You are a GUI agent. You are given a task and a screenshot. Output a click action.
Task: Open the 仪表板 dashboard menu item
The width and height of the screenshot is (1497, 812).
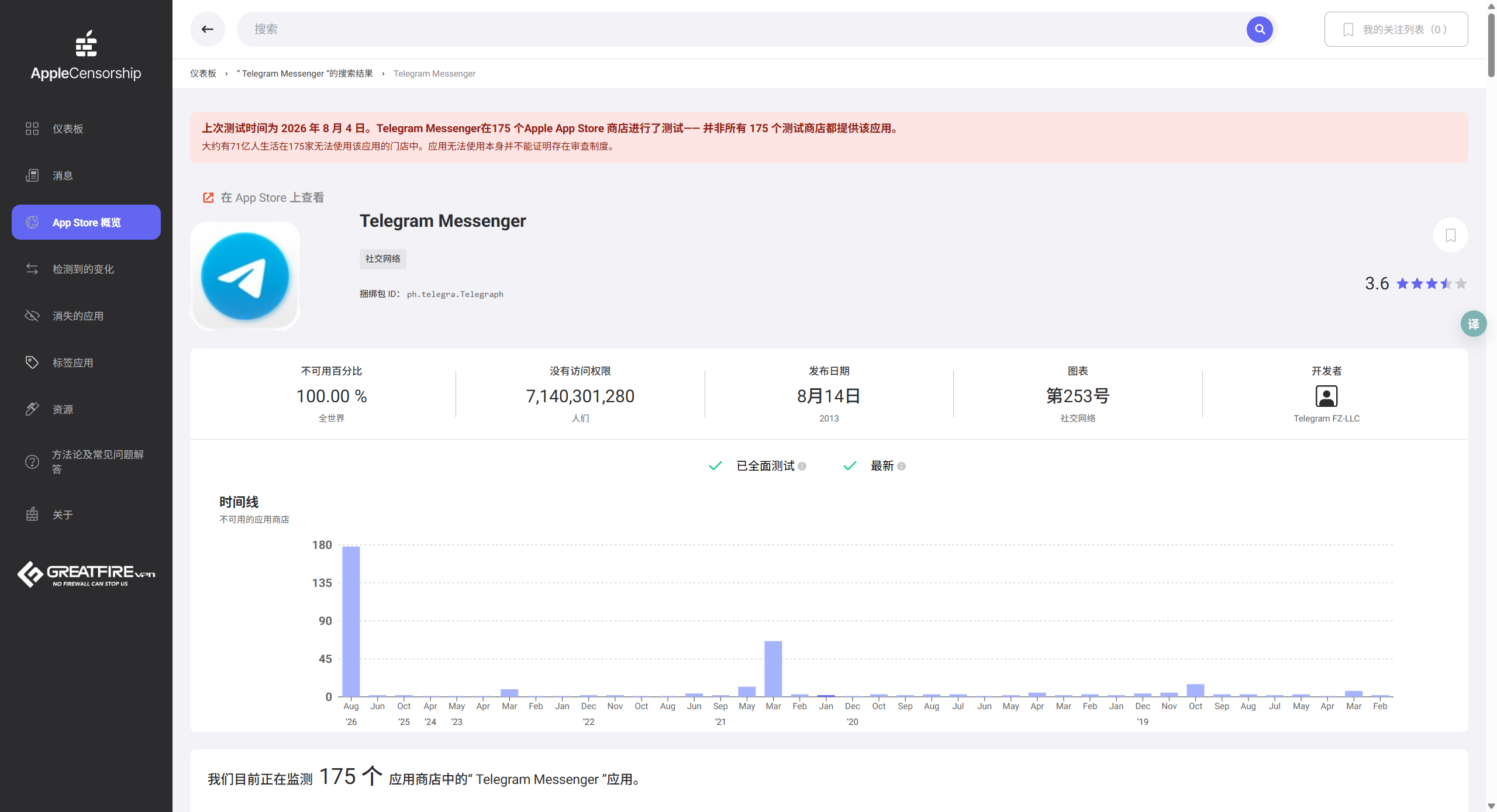86,129
